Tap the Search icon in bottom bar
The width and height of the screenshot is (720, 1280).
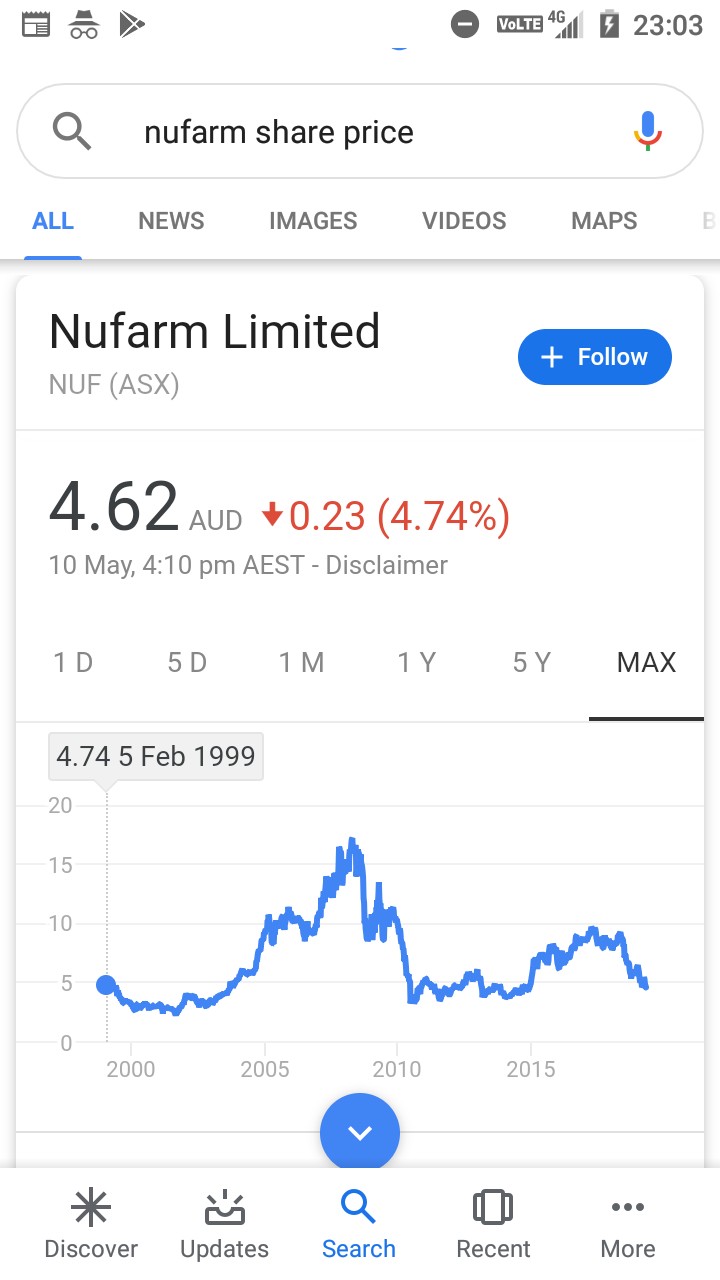(359, 1208)
